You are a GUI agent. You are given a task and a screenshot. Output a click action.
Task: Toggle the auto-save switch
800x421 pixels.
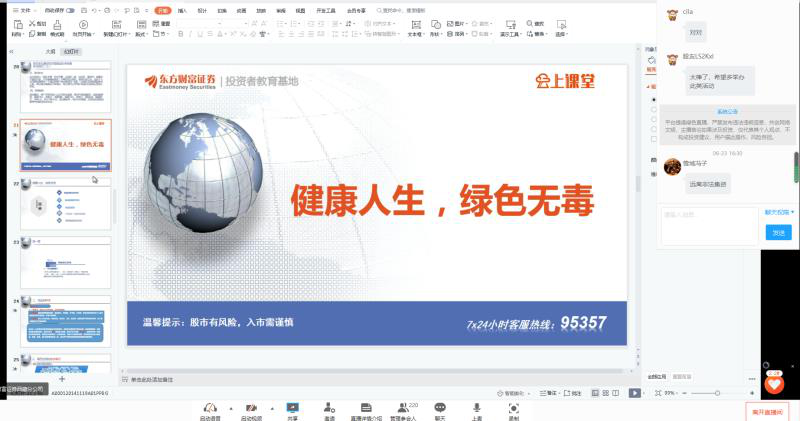coord(70,10)
